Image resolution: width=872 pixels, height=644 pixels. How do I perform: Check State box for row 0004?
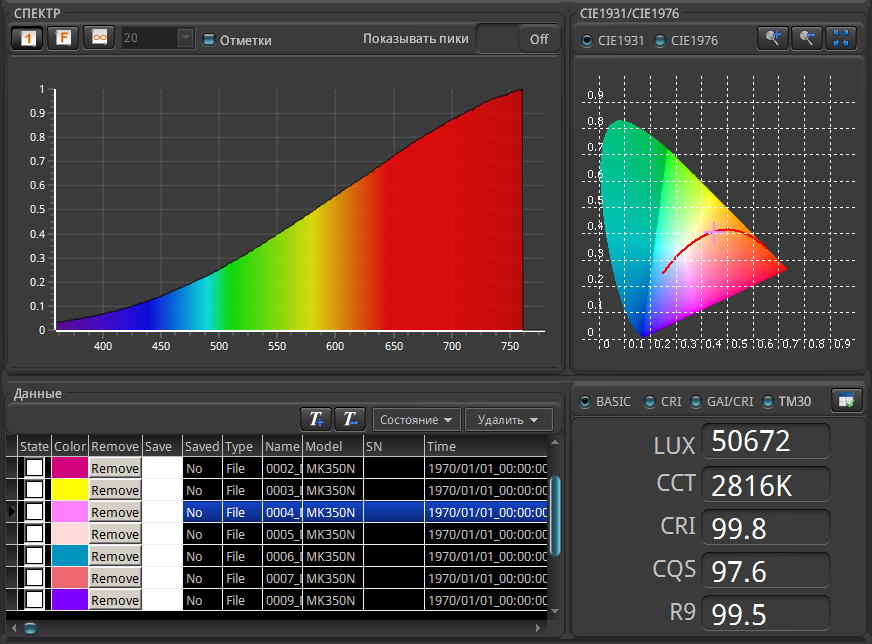(34, 512)
